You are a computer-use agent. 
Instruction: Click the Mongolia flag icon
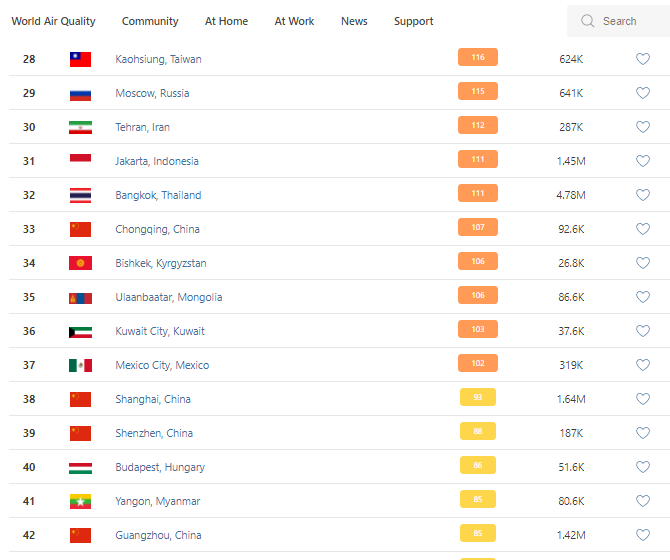[x=80, y=297]
